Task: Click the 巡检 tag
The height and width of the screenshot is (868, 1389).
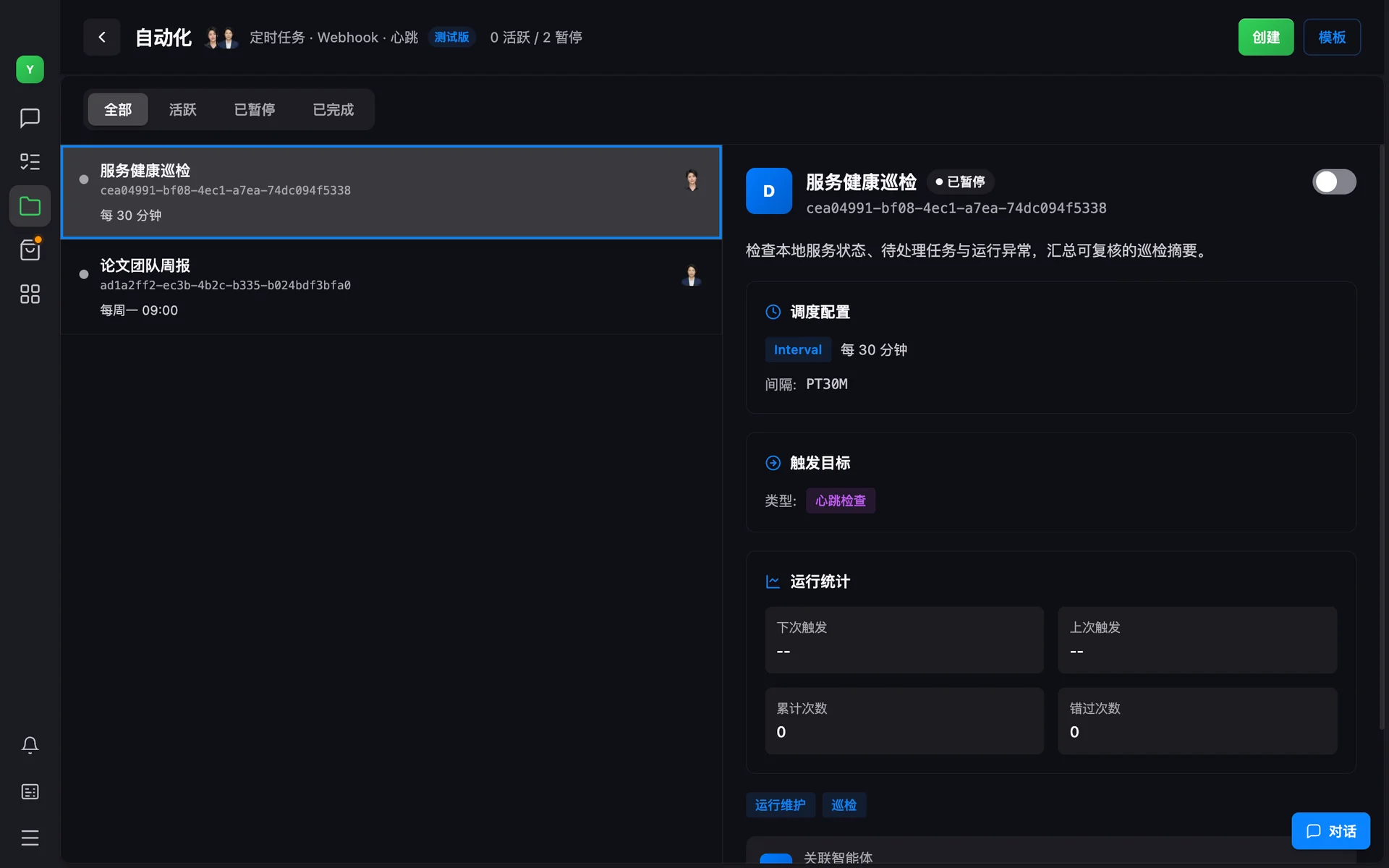Action: (844, 805)
